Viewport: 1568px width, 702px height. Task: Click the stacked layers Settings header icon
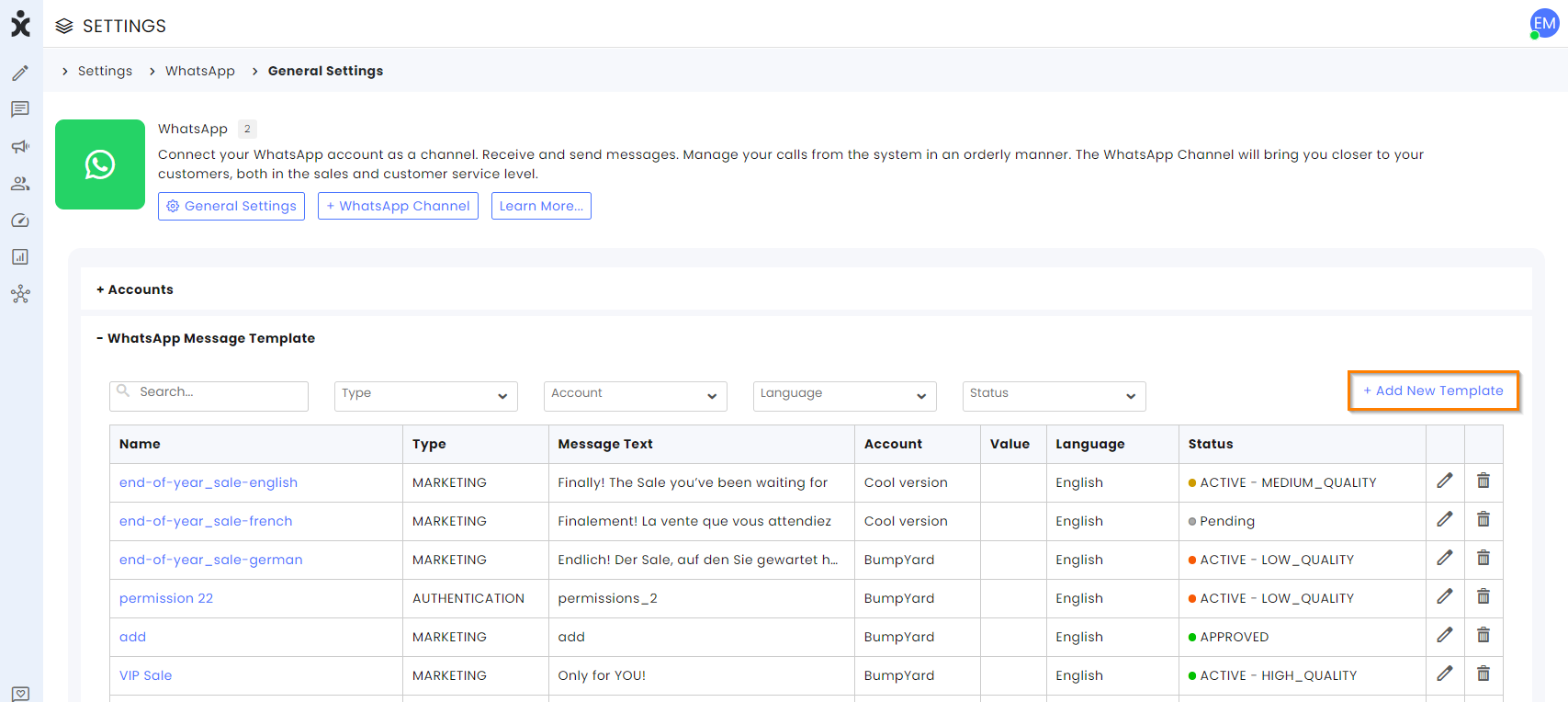click(64, 26)
